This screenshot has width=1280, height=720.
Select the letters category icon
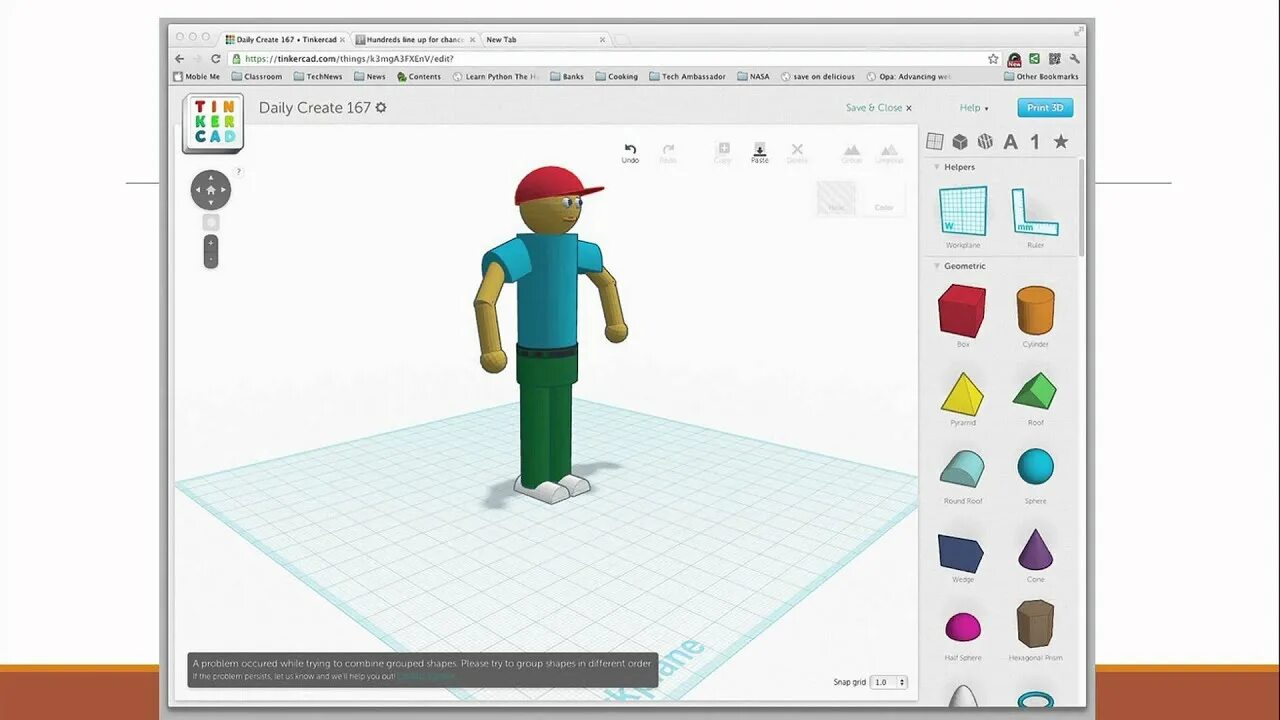point(1011,142)
